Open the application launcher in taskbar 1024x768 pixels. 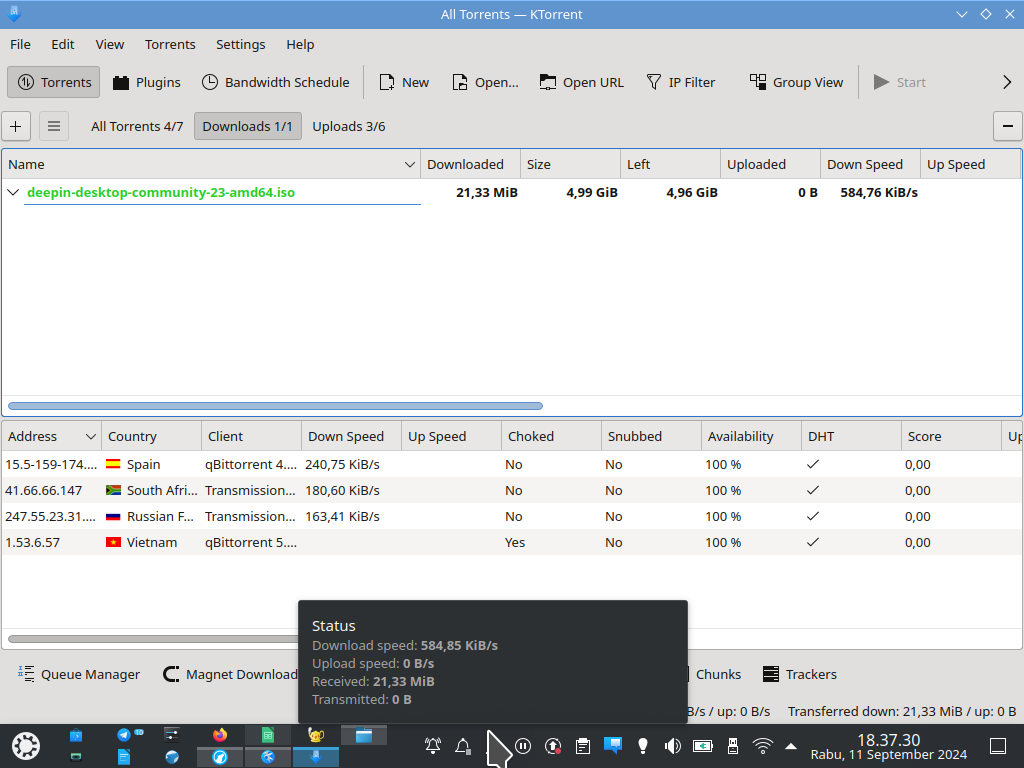point(26,746)
